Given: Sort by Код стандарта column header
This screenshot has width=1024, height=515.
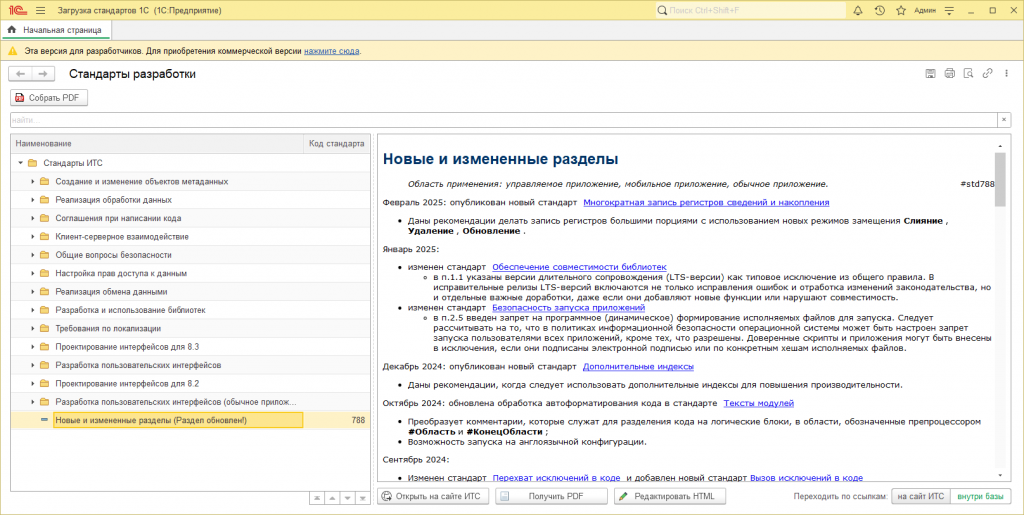Looking at the screenshot, I should coord(337,144).
